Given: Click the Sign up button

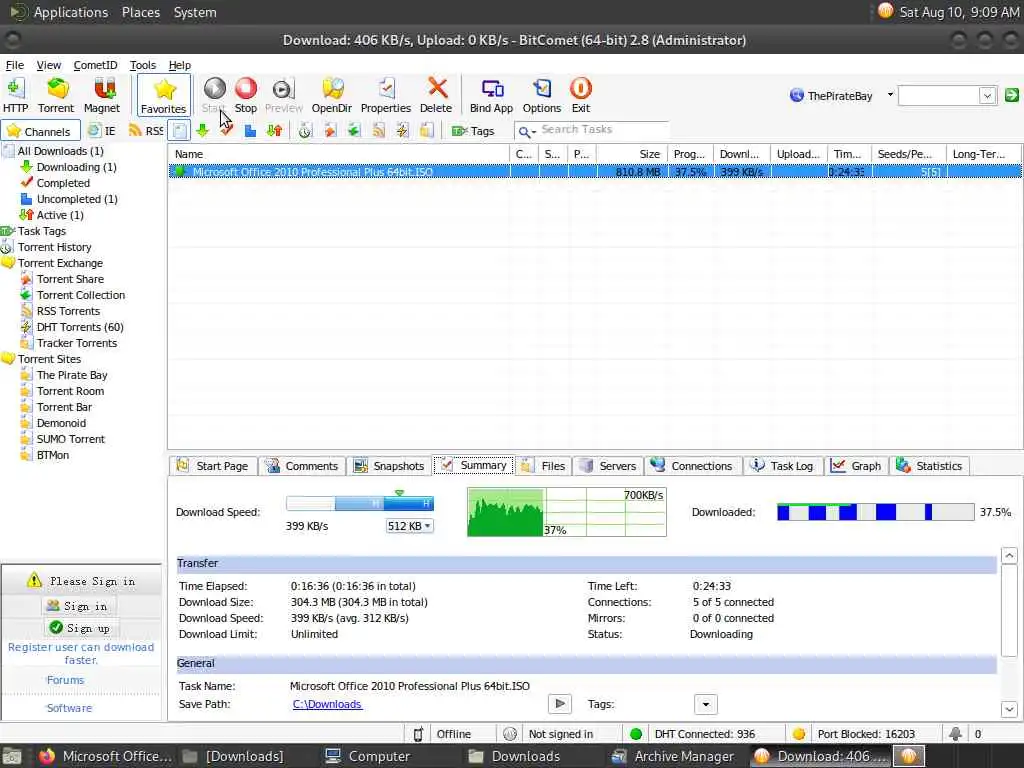Looking at the screenshot, I should [x=80, y=628].
